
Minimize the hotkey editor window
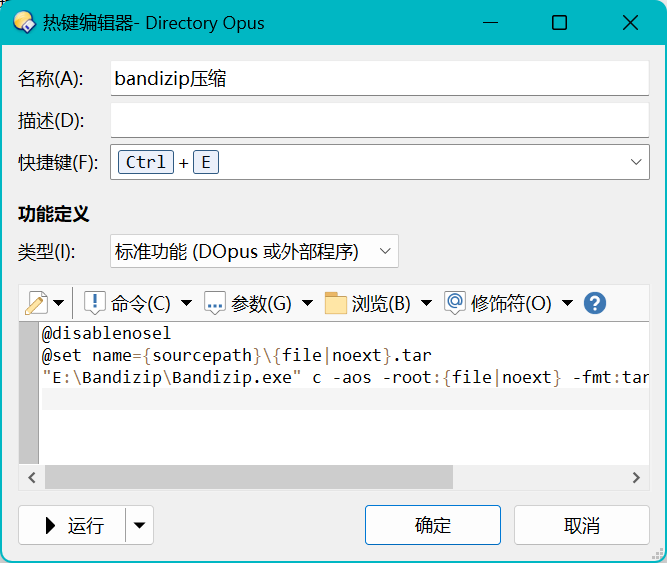point(490,23)
